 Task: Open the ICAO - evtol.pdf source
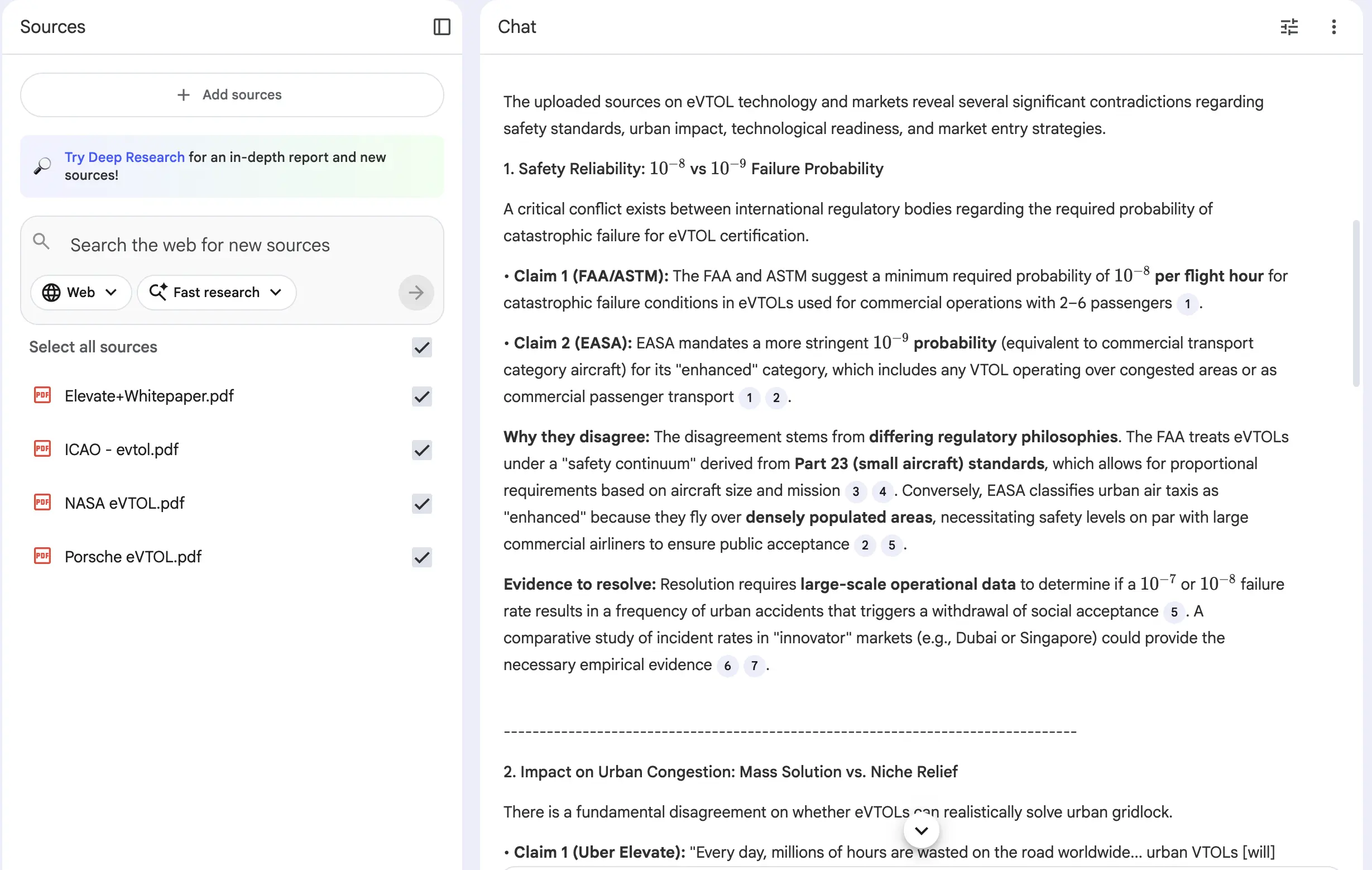(x=121, y=450)
